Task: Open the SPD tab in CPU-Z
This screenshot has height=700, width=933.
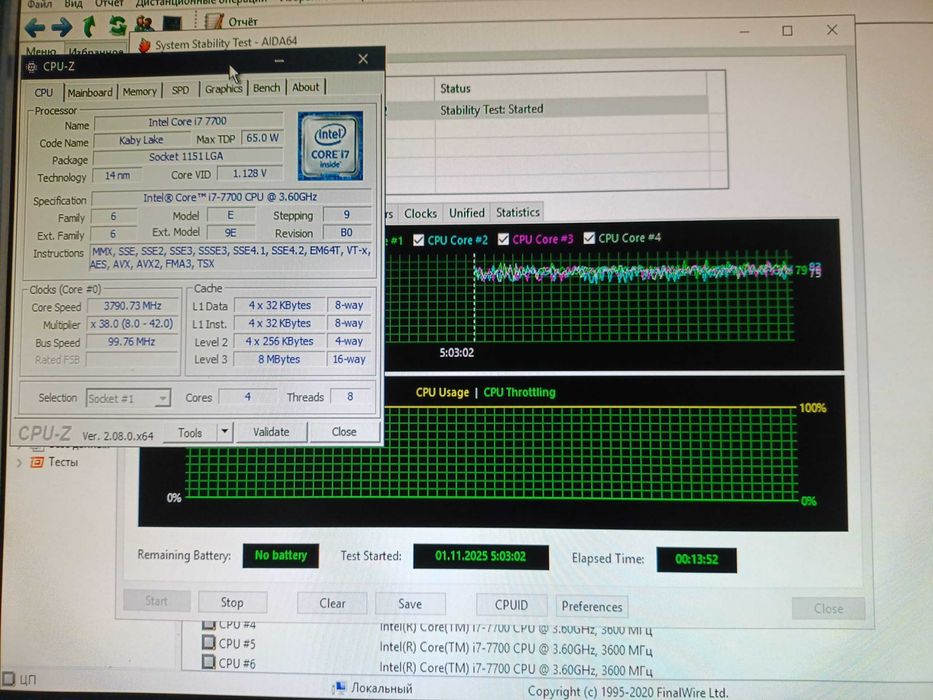Action: pos(180,90)
